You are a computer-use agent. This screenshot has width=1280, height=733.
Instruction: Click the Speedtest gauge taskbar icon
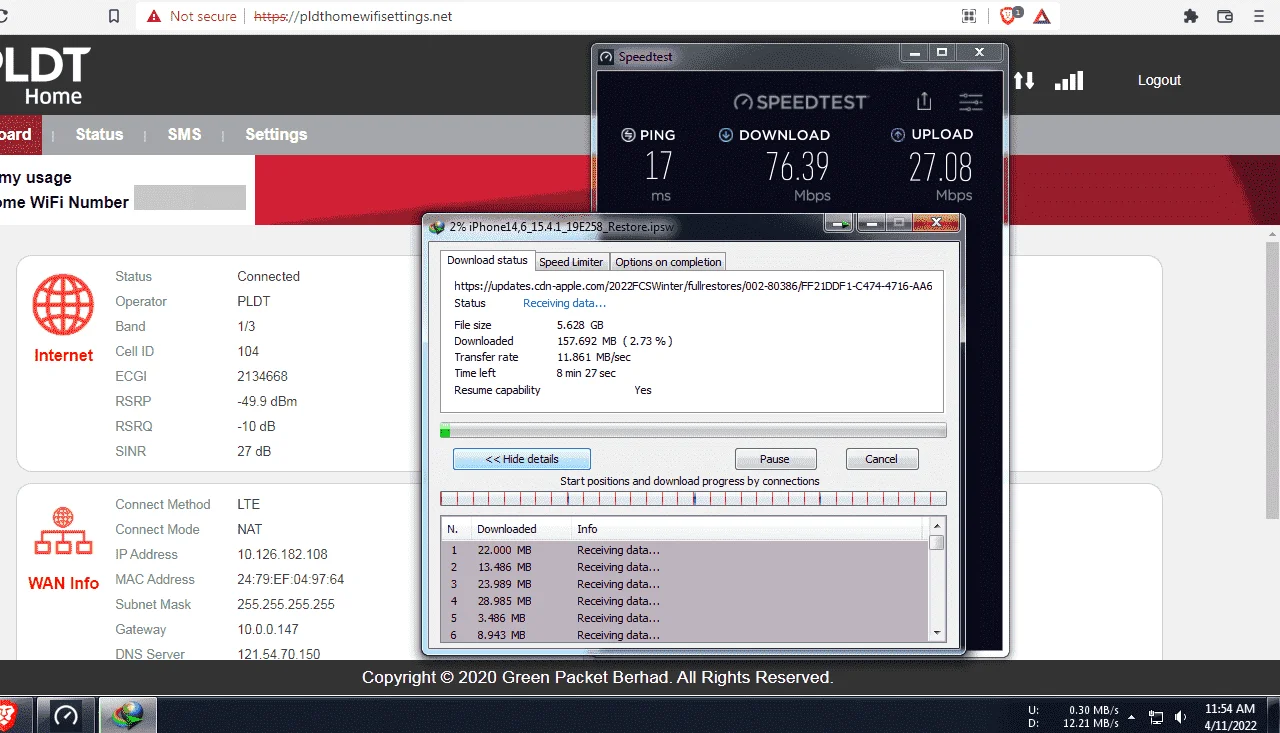65,716
